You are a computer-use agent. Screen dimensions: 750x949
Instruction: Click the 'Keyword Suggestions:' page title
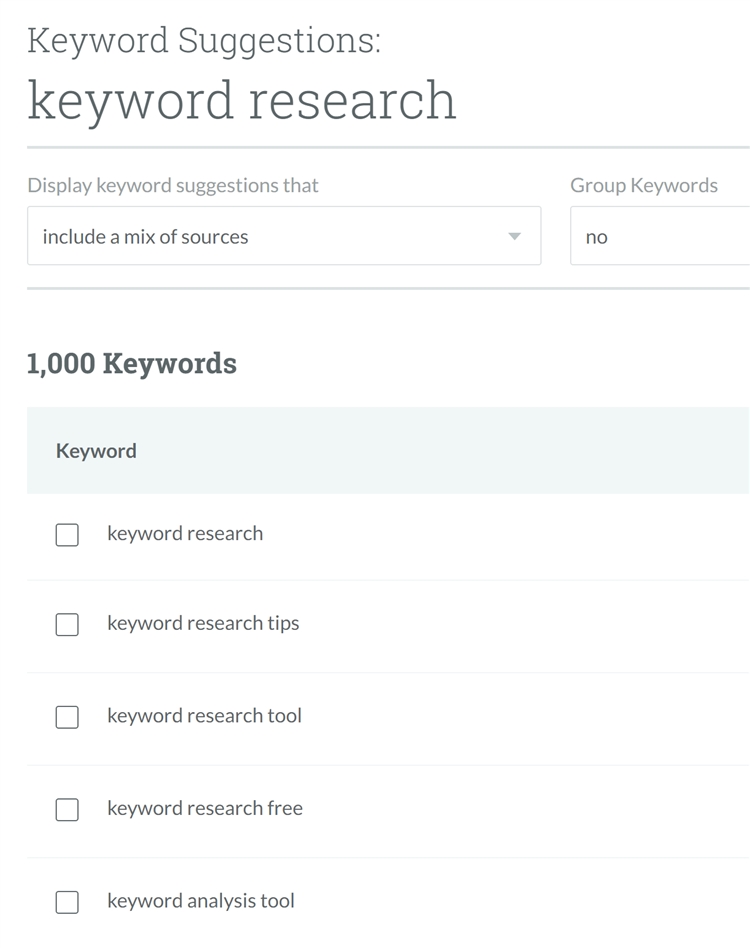[x=204, y=41]
